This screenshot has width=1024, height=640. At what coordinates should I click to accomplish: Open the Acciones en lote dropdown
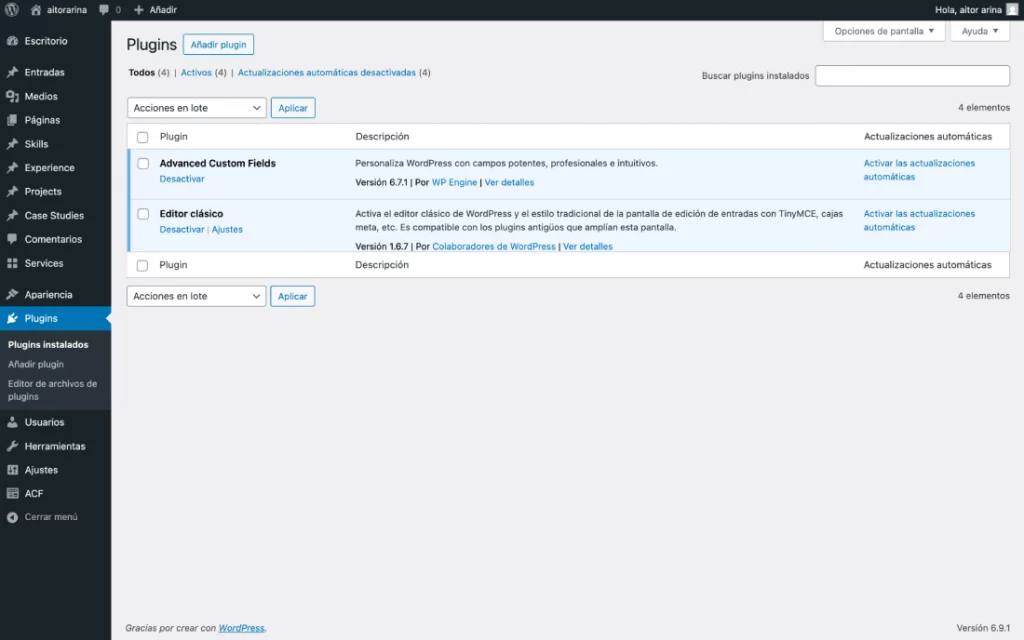tap(195, 107)
